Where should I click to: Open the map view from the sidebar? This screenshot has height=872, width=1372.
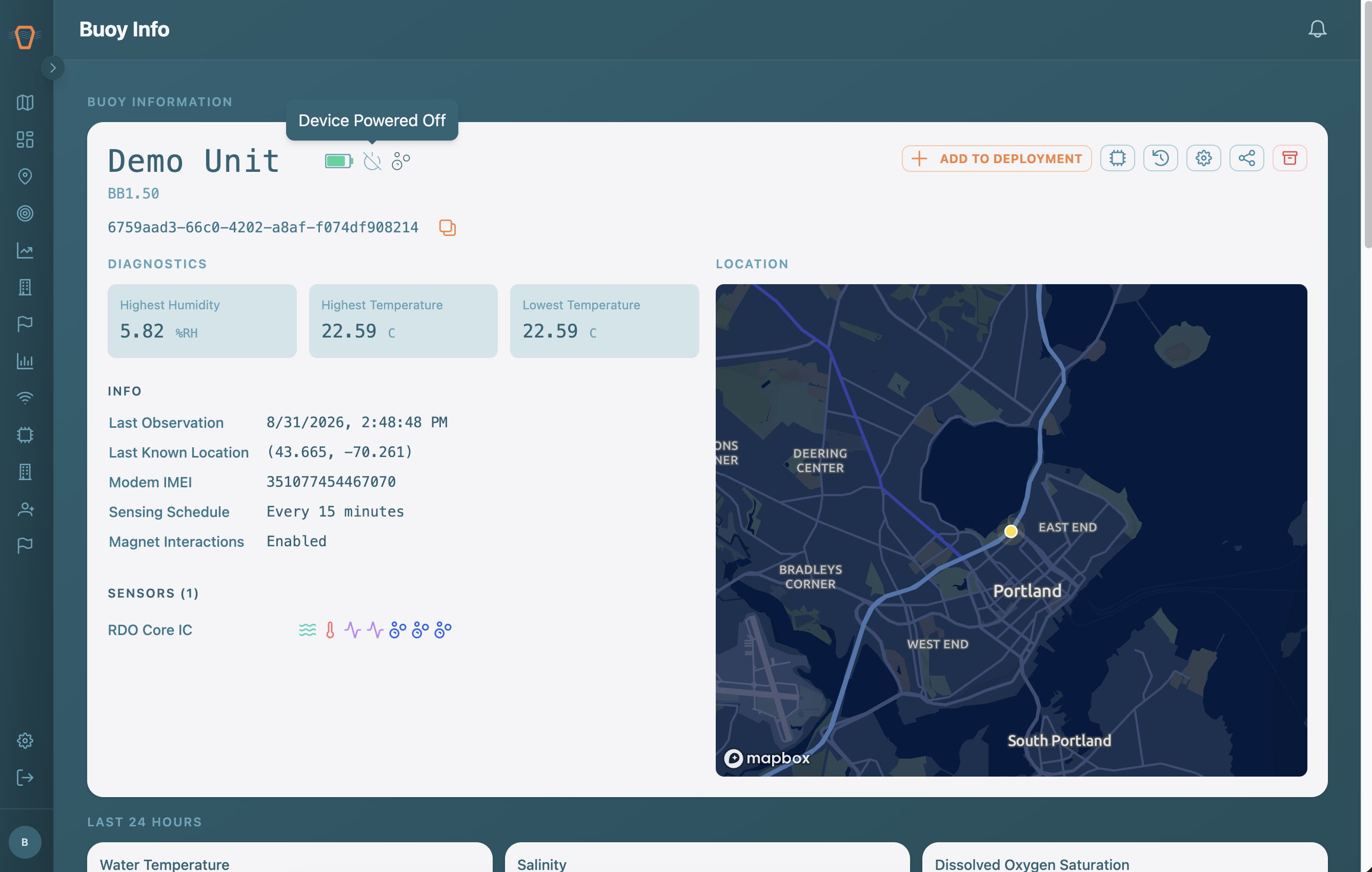pos(25,103)
